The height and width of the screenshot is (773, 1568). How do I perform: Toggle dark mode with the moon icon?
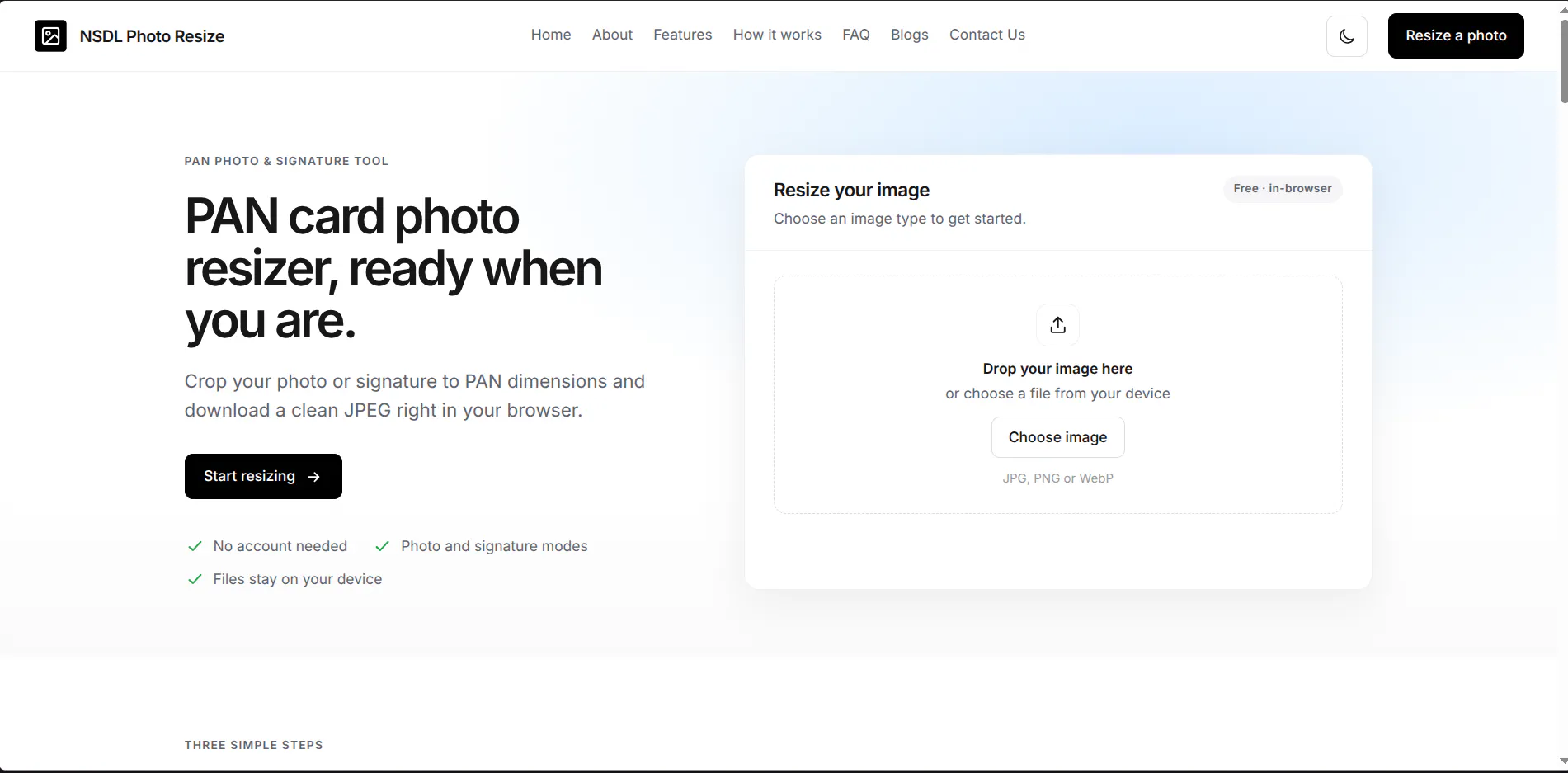(x=1346, y=36)
